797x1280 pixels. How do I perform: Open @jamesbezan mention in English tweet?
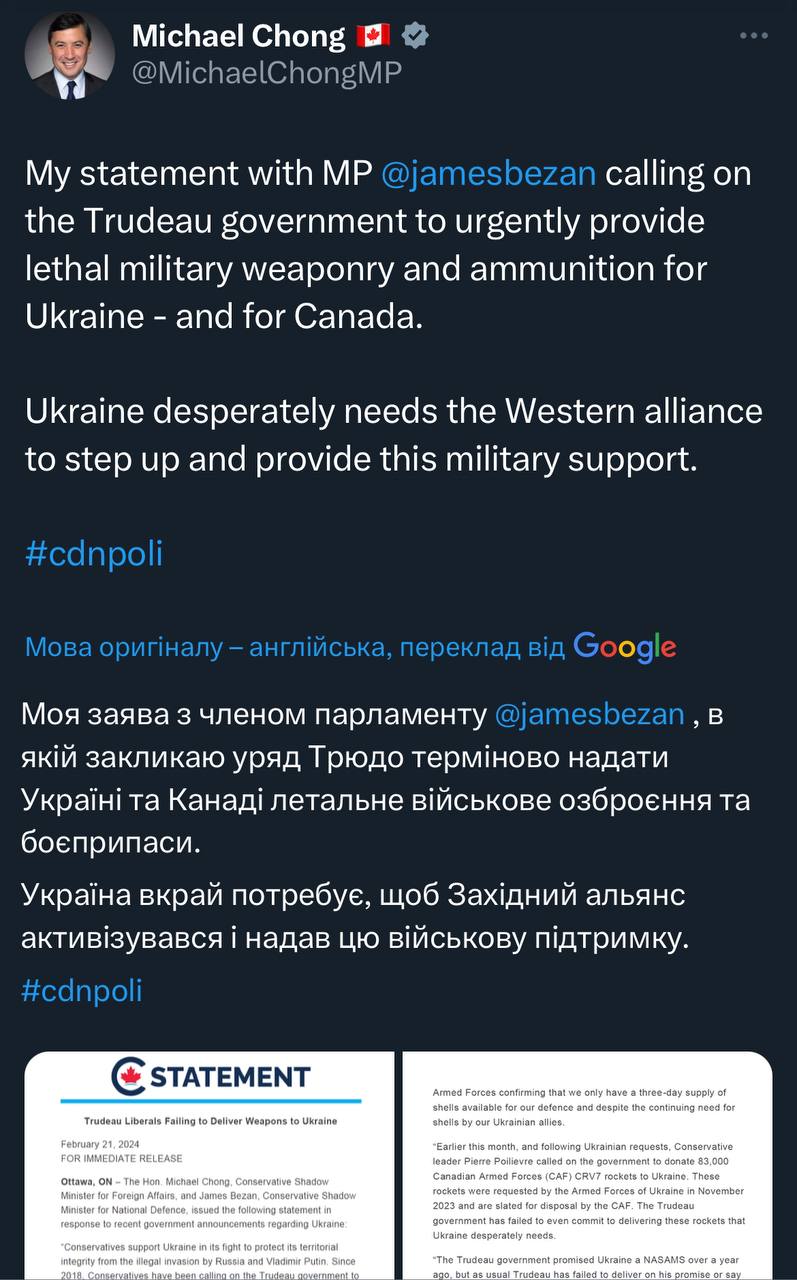point(489,173)
